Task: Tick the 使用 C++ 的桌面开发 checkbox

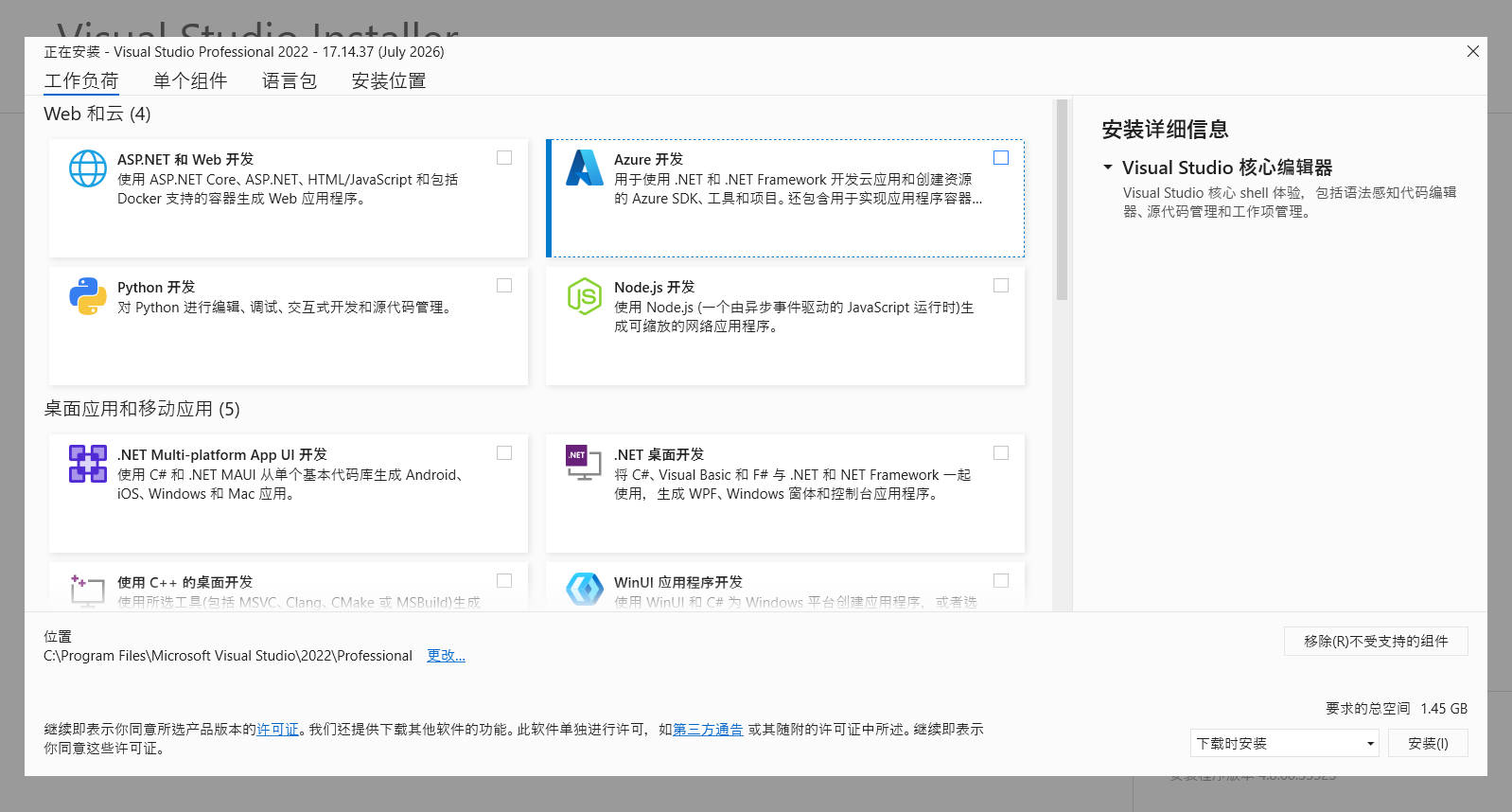Action: [x=504, y=581]
